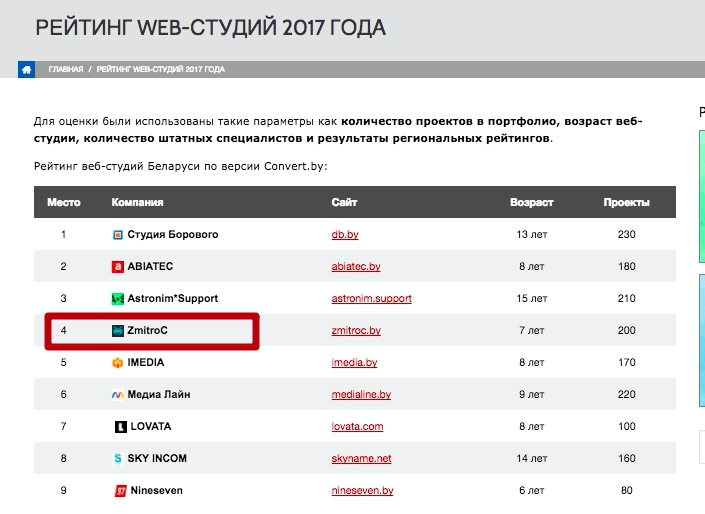Image resolution: width=705 pixels, height=514 pixels.
Task: Click the 15 лет age cell
Action: click(531, 298)
